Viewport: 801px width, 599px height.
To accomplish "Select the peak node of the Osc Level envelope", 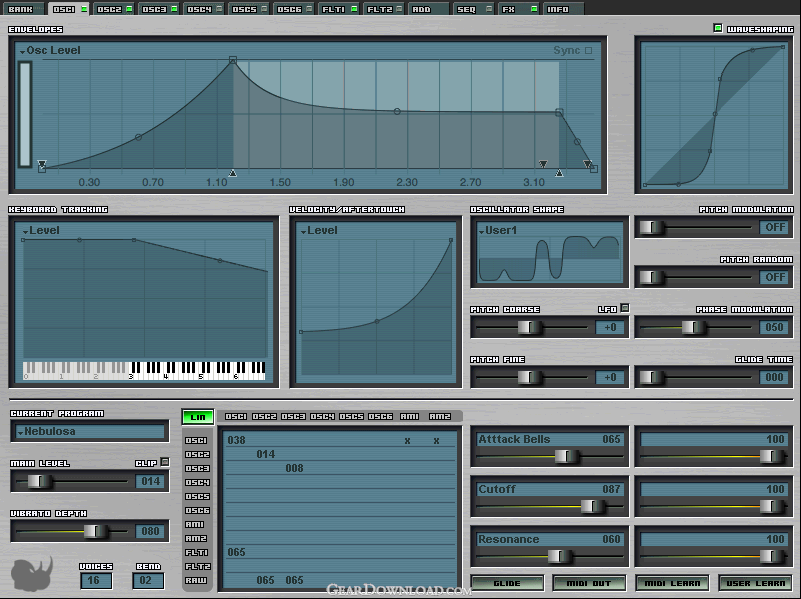I will click(x=233, y=61).
